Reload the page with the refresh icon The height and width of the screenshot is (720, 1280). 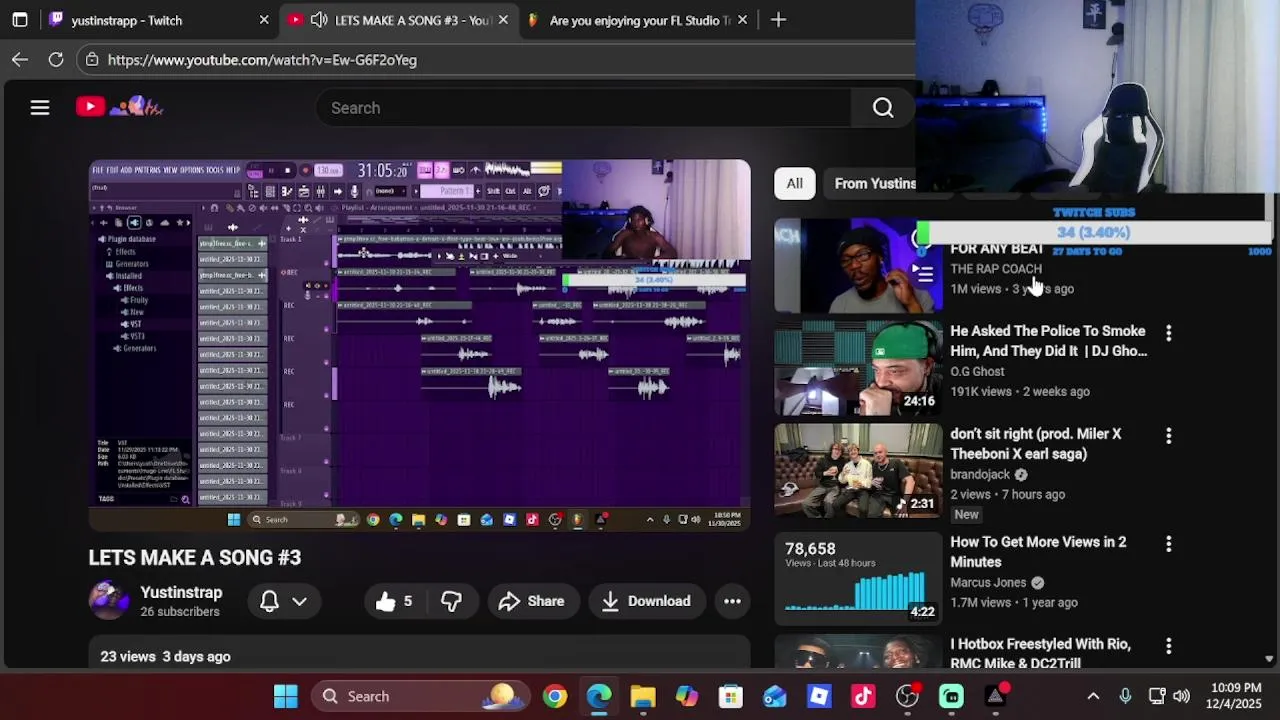pos(56,60)
